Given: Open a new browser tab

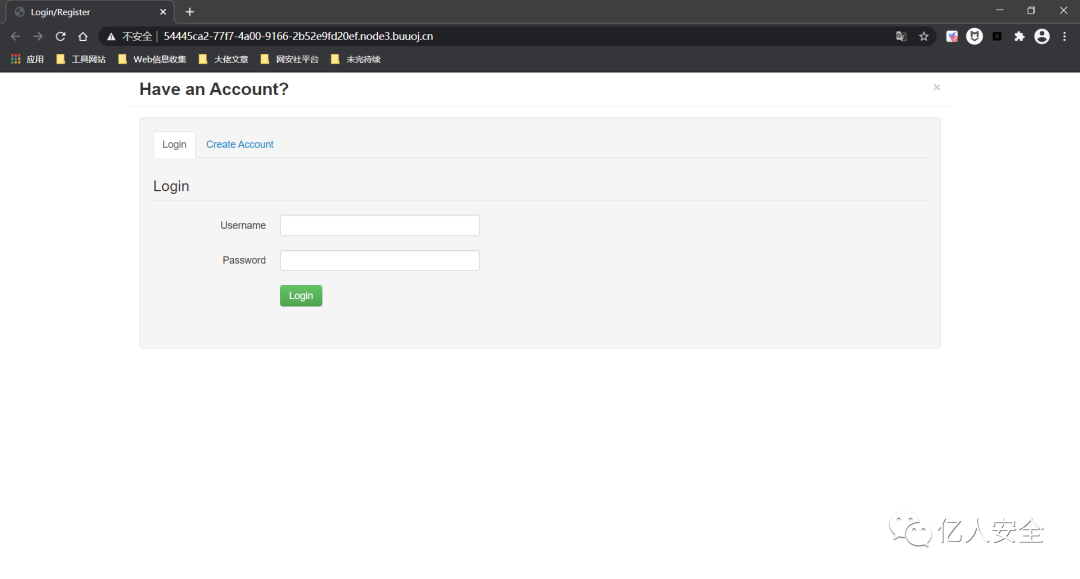Looking at the screenshot, I should [189, 12].
